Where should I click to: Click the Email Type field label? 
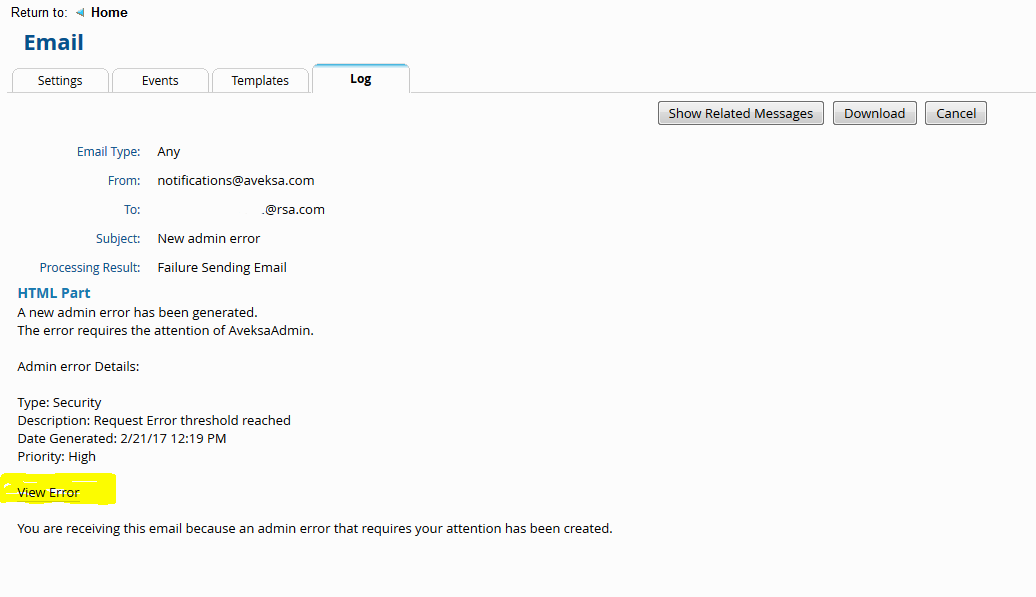(x=109, y=152)
